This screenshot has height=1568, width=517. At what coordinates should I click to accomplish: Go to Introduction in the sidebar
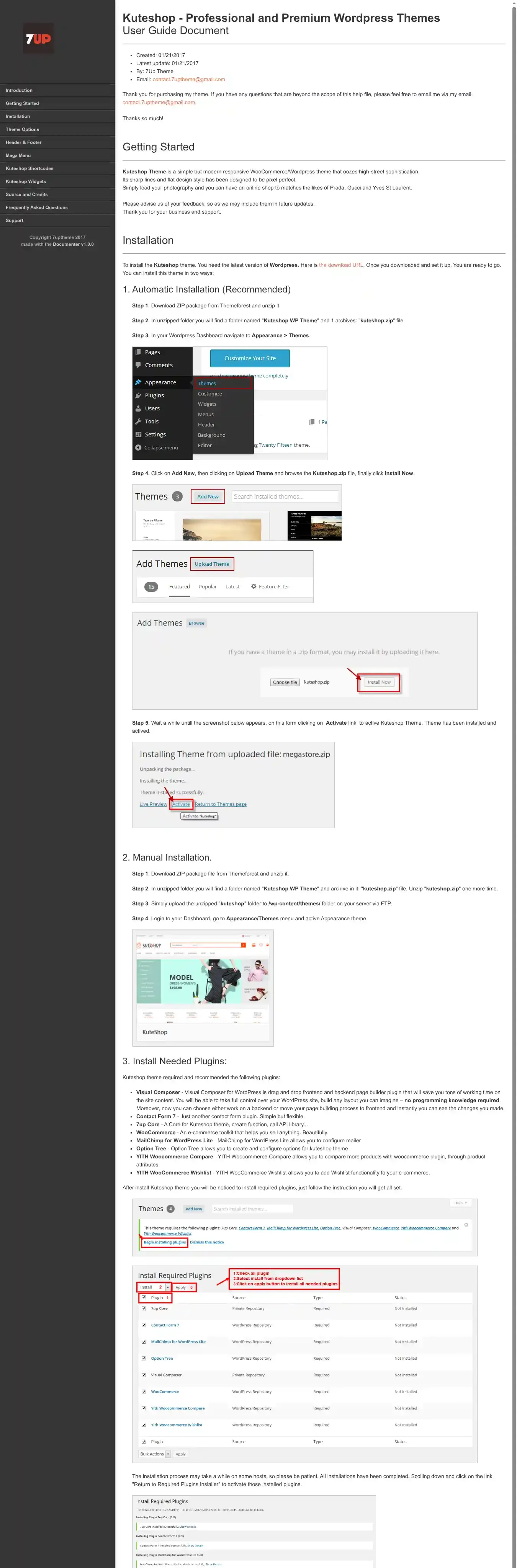(57, 90)
